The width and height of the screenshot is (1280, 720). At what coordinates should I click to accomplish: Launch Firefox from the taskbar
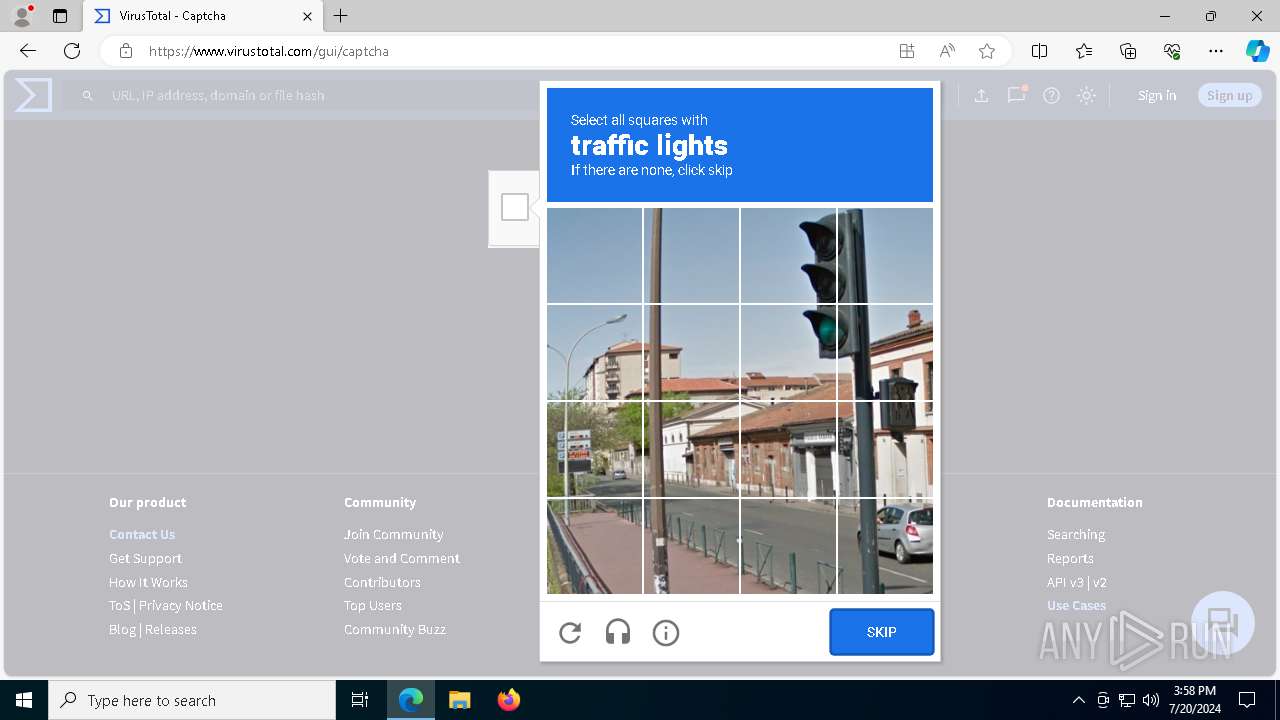coord(509,700)
